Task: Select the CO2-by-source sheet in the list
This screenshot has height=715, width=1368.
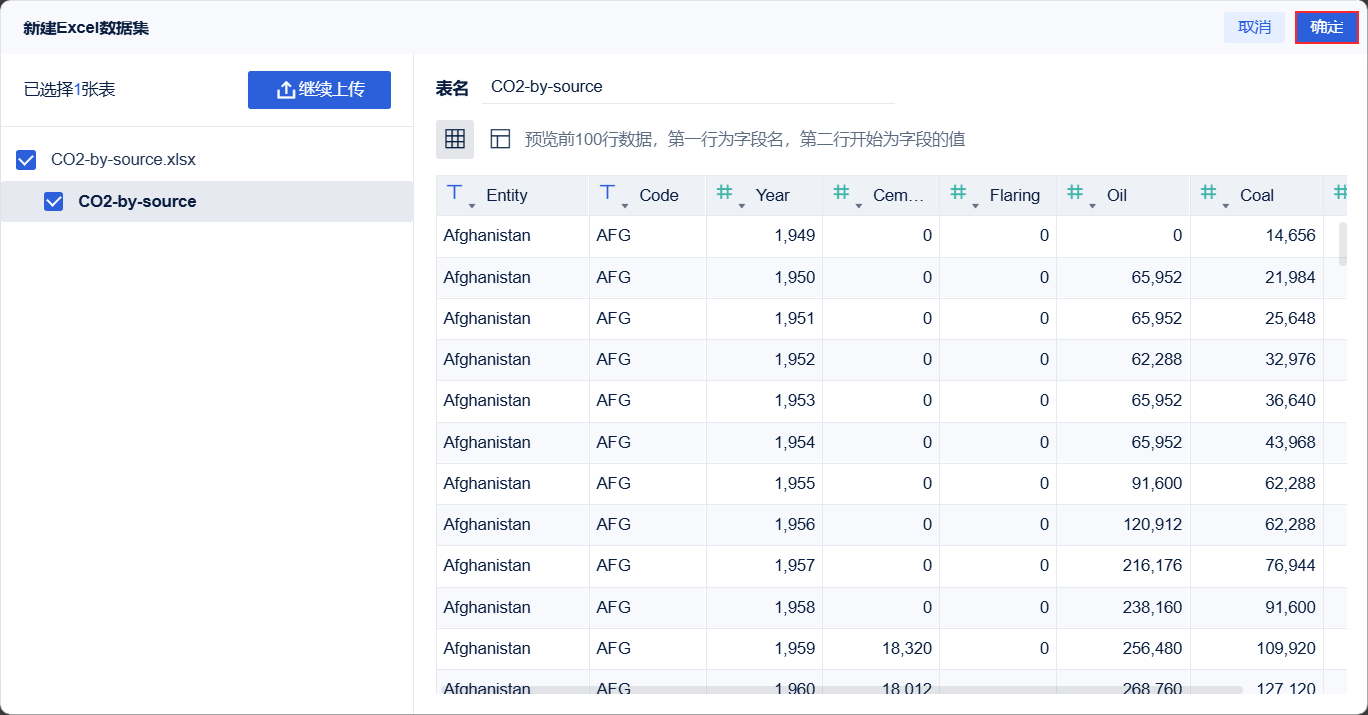Action: [137, 202]
